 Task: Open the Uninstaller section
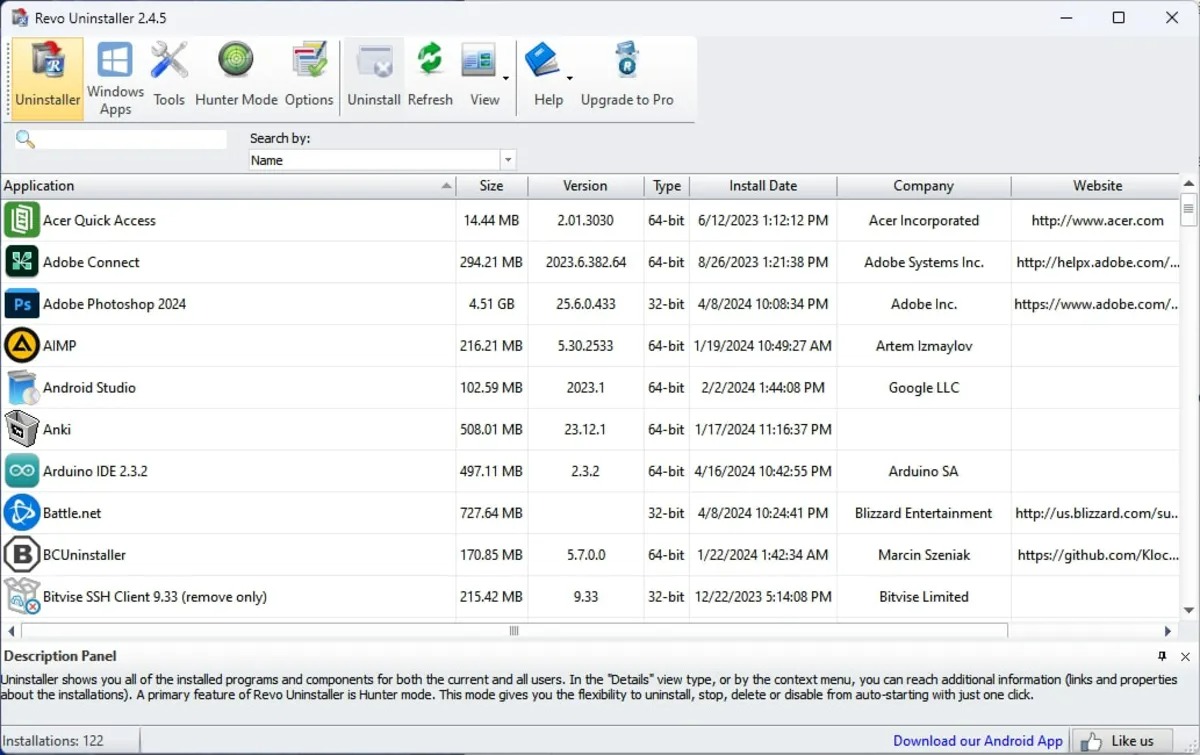tap(47, 78)
